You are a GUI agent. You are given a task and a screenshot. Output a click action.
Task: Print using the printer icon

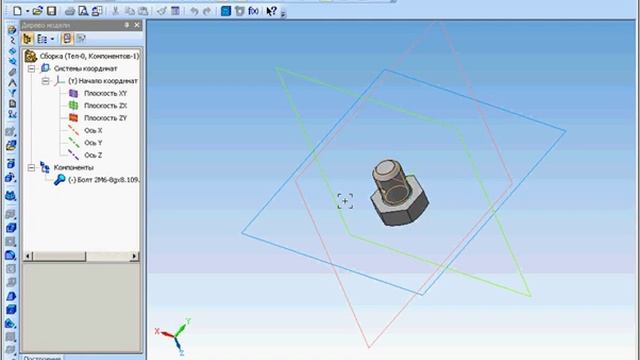[70, 11]
